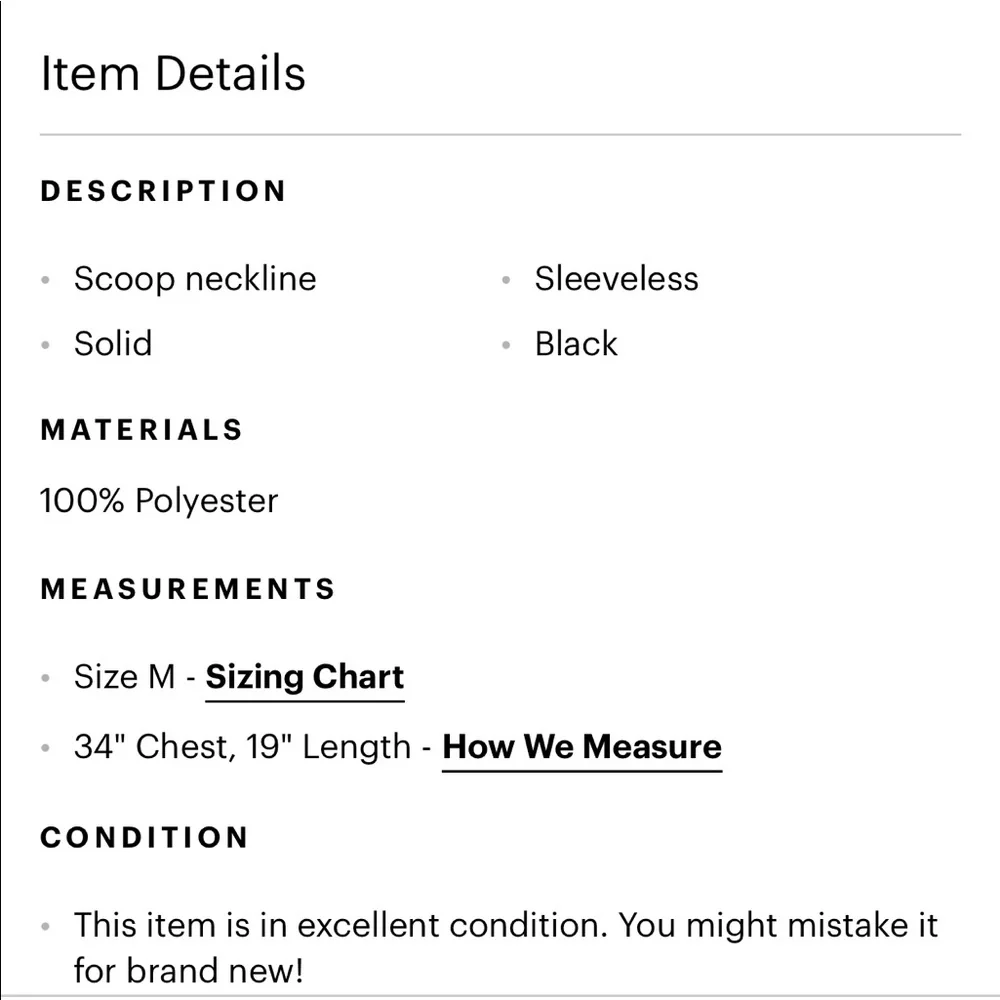The height and width of the screenshot is (1000, 1000).
Task: Click the 100% Polyester materials text
Action: pyautogui.click(x=158, y=501)
